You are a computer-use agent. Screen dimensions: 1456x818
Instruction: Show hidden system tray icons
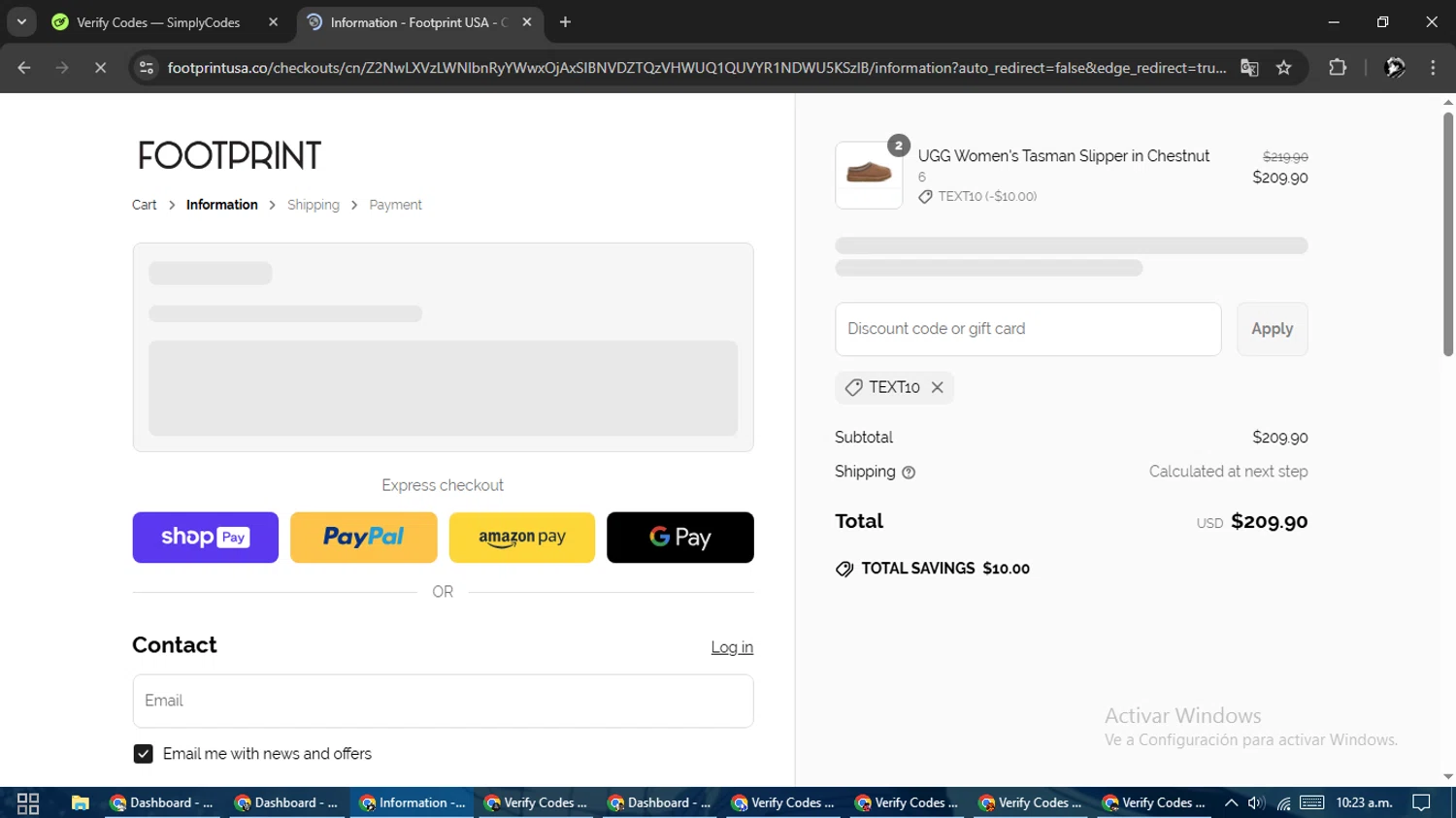[1231, 803]
